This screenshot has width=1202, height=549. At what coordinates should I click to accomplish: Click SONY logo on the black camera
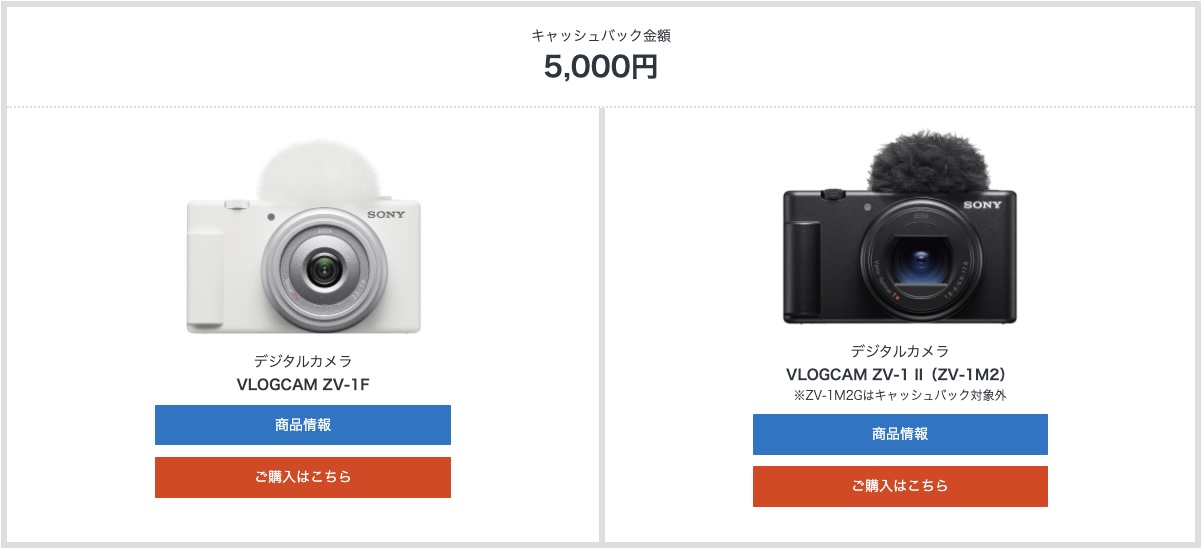tap(982, 205)
